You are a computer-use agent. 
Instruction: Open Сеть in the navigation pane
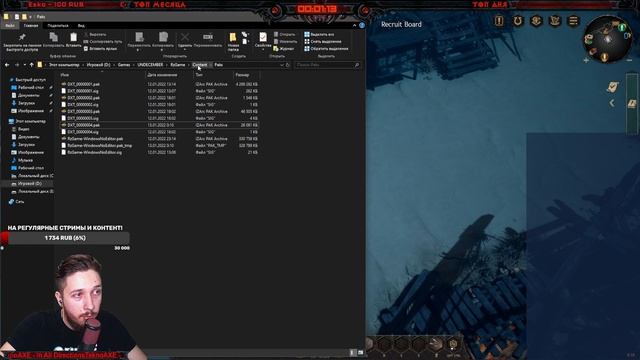click(19, 202)
